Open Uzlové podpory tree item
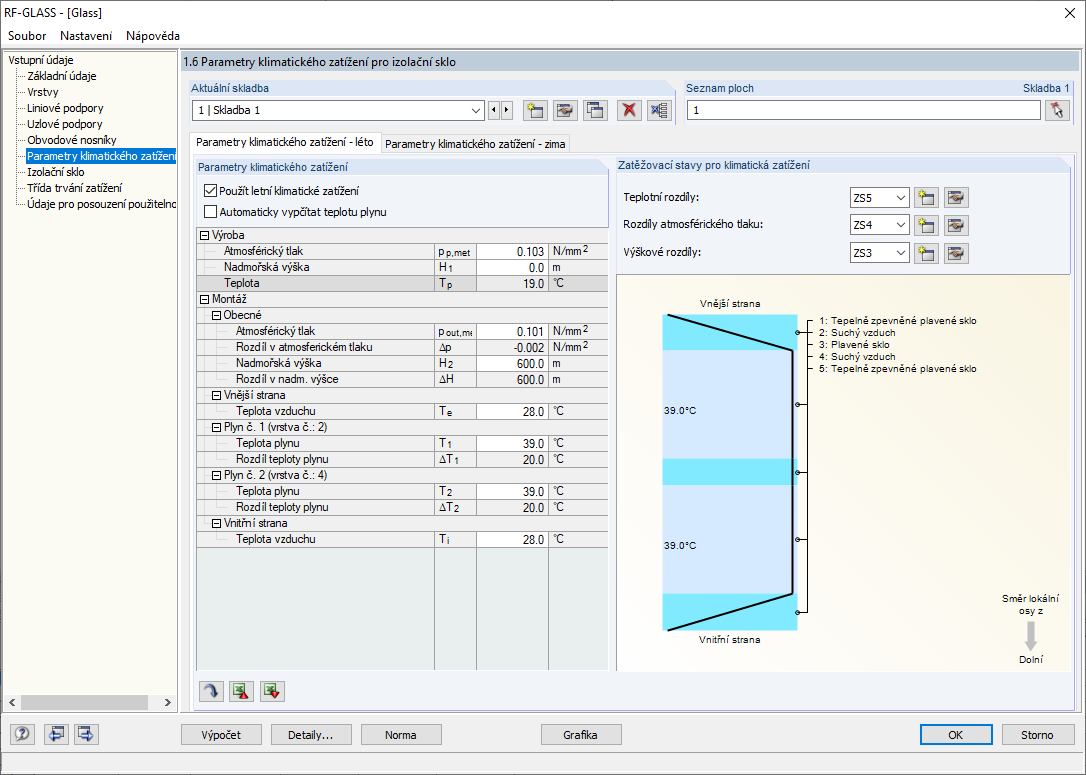This screenshot has width=1086, height=775. [64, 124]
